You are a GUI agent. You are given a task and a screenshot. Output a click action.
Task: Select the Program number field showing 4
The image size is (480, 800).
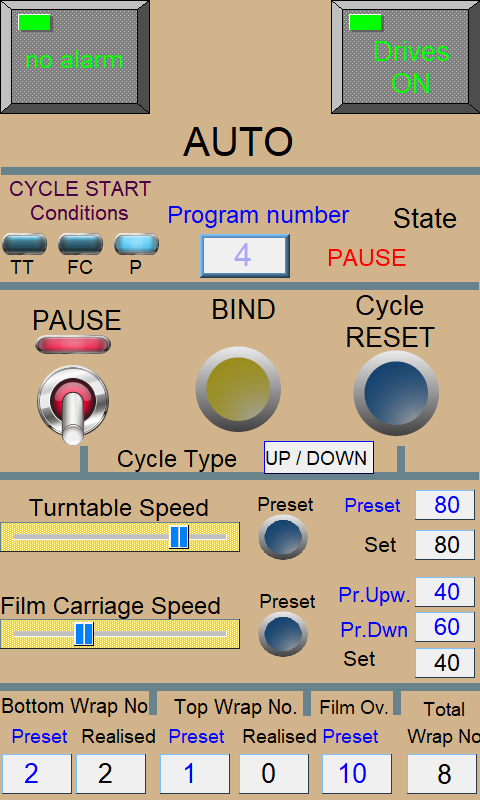point(245,256)
